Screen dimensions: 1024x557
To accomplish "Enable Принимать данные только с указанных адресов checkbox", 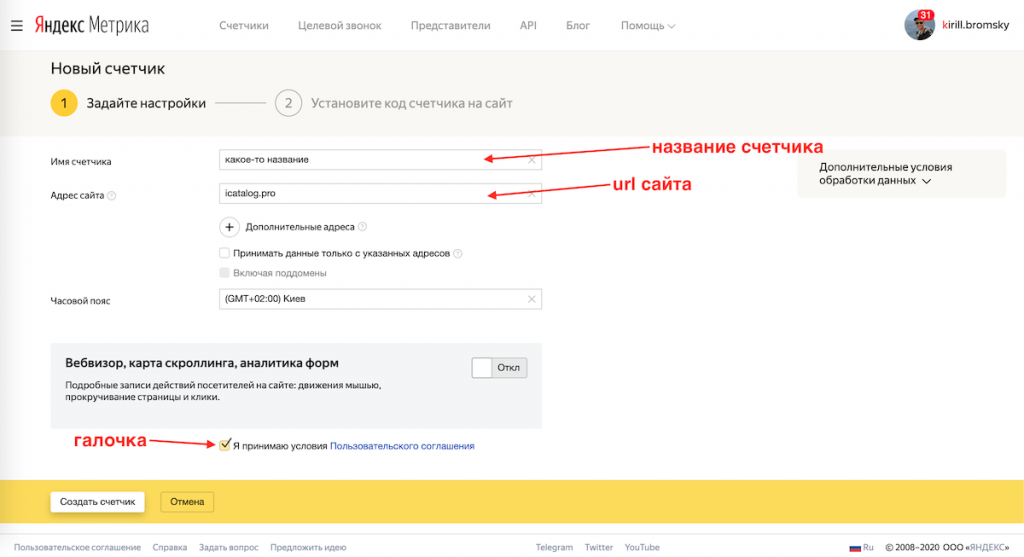I will click(225, 254).
